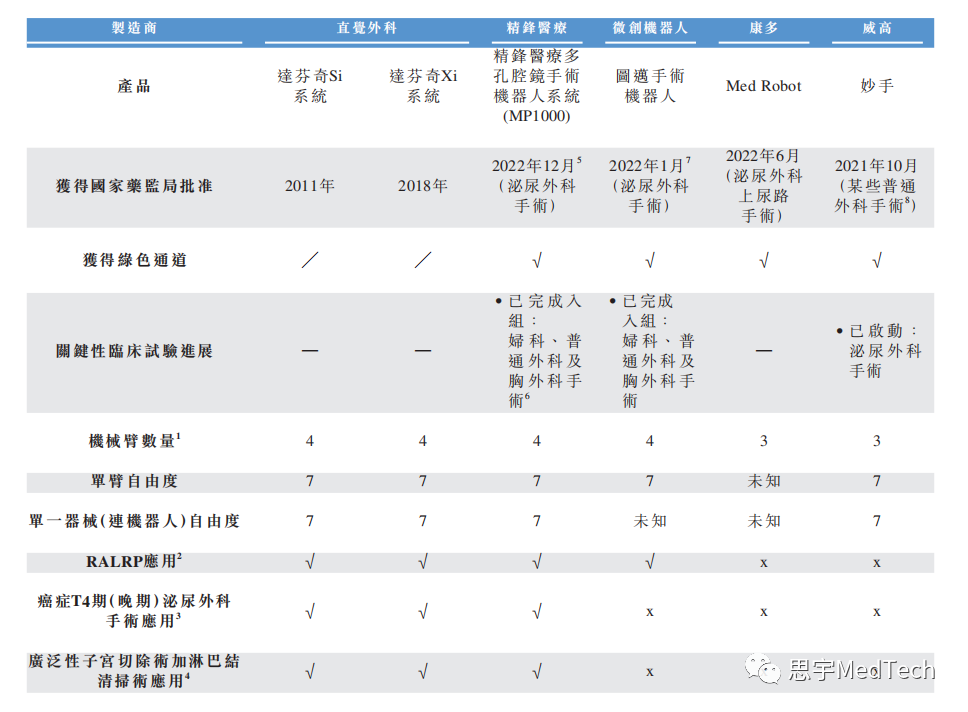Click the 製造商 header cell
This screenshot has width=968, height=712.
[134, 28]
